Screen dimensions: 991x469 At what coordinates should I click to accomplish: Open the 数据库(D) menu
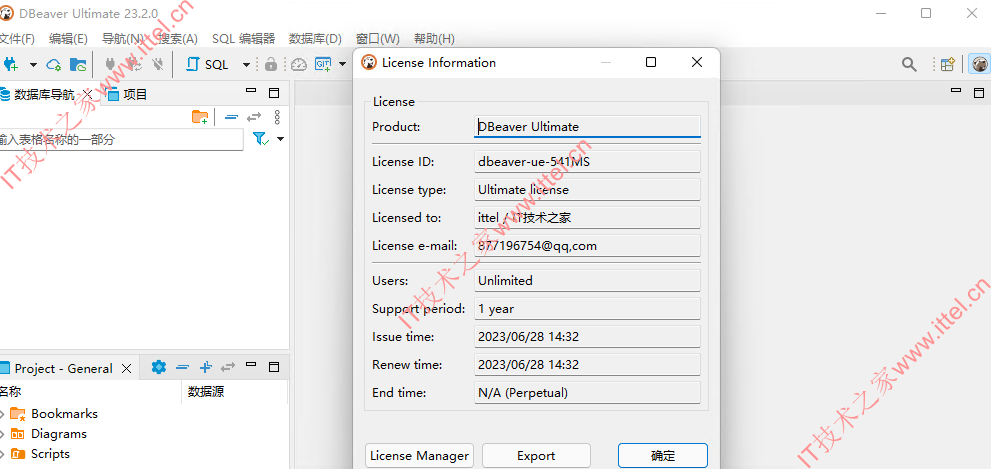(x=315, y=39)
